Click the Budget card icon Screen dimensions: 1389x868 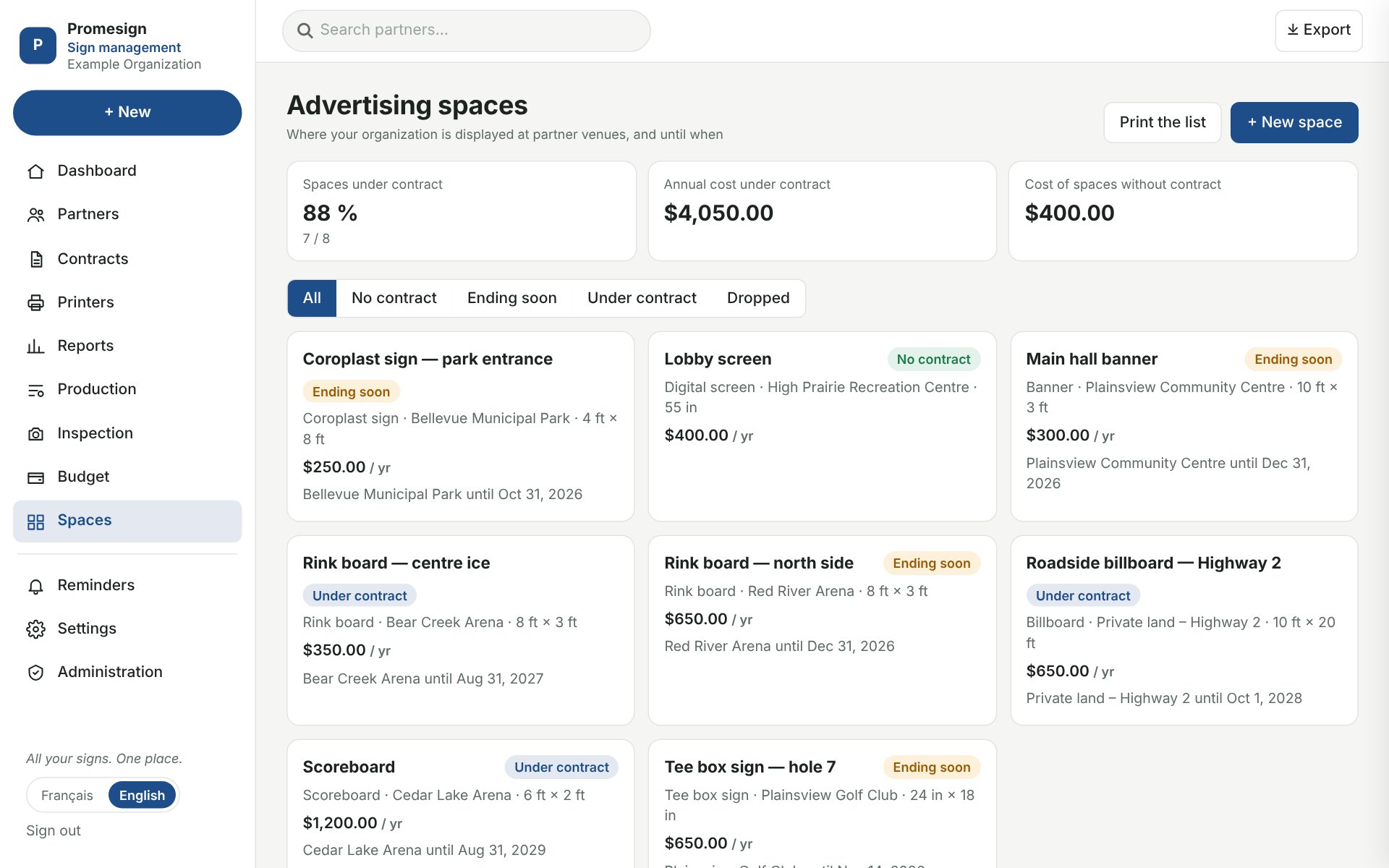(x=35, y=477)
